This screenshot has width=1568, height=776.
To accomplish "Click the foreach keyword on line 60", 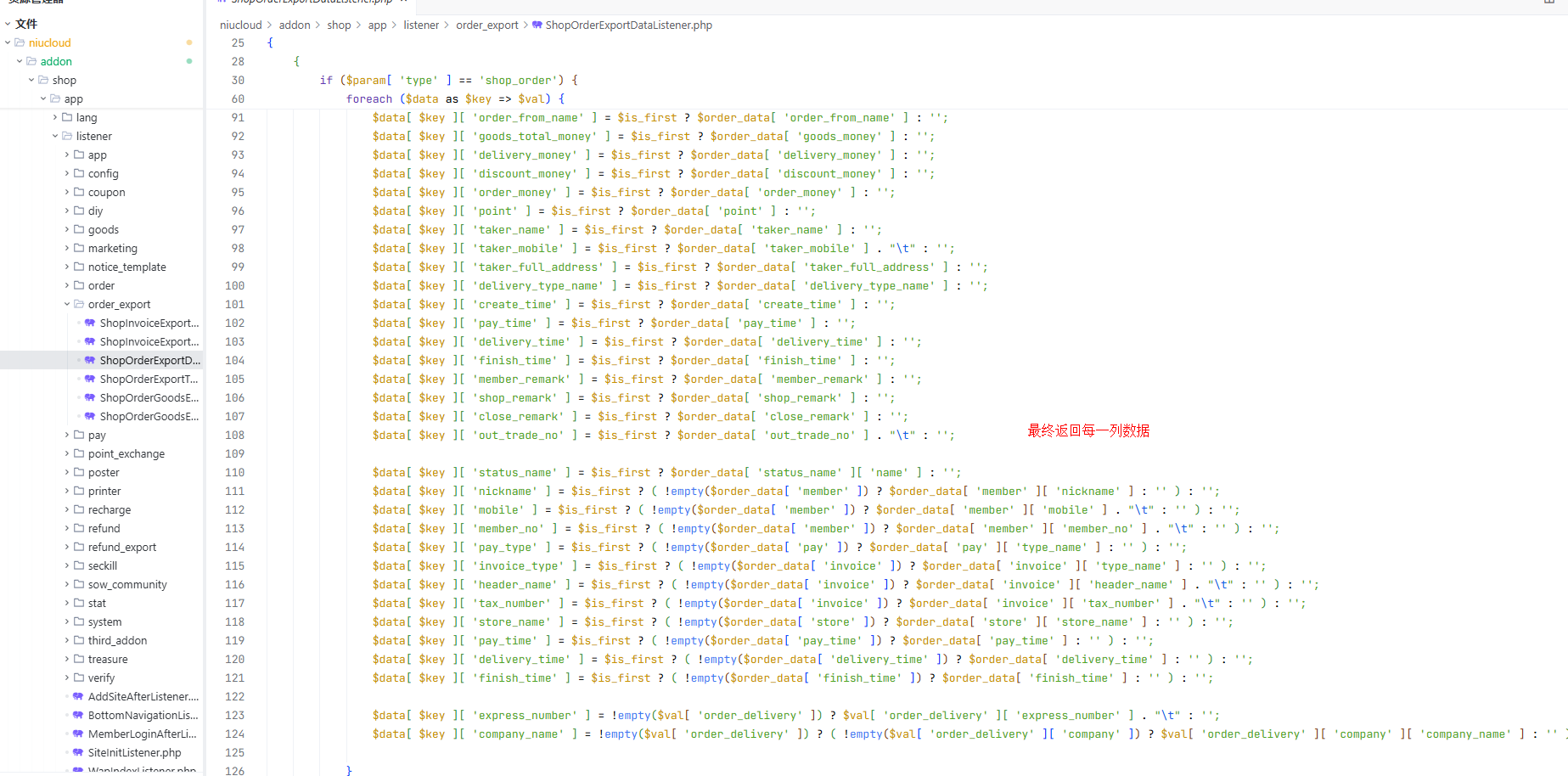I will coord(369,99).
